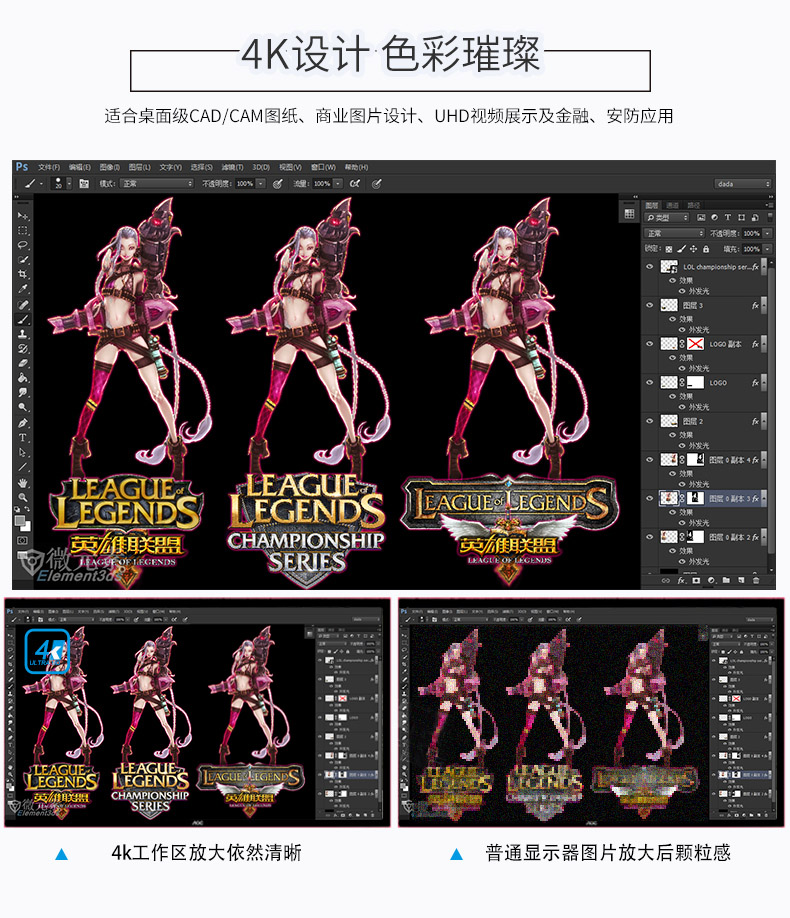Create a new layer via bottom panel icon

(741, 580)
